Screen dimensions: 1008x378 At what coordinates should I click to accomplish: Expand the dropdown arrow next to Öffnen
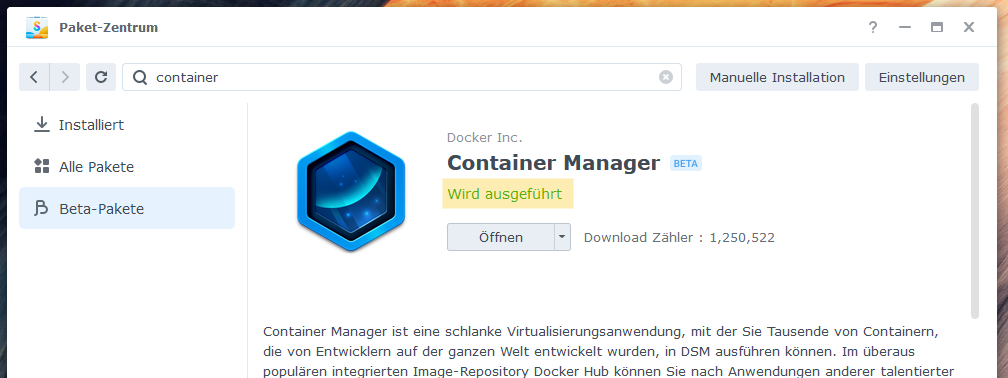(x=562, y=237)
